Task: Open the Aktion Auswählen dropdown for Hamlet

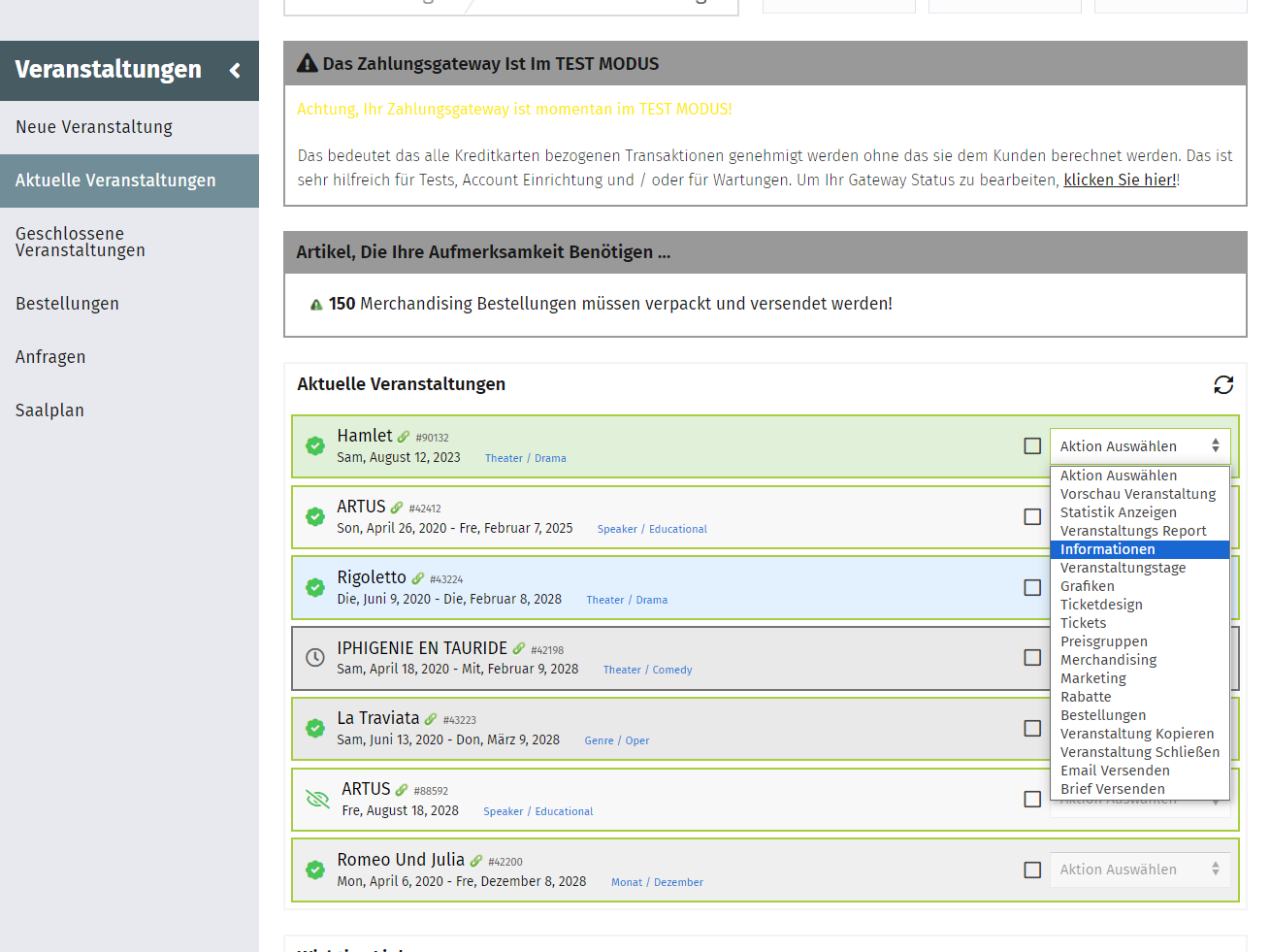Action: click(1139, 446)
